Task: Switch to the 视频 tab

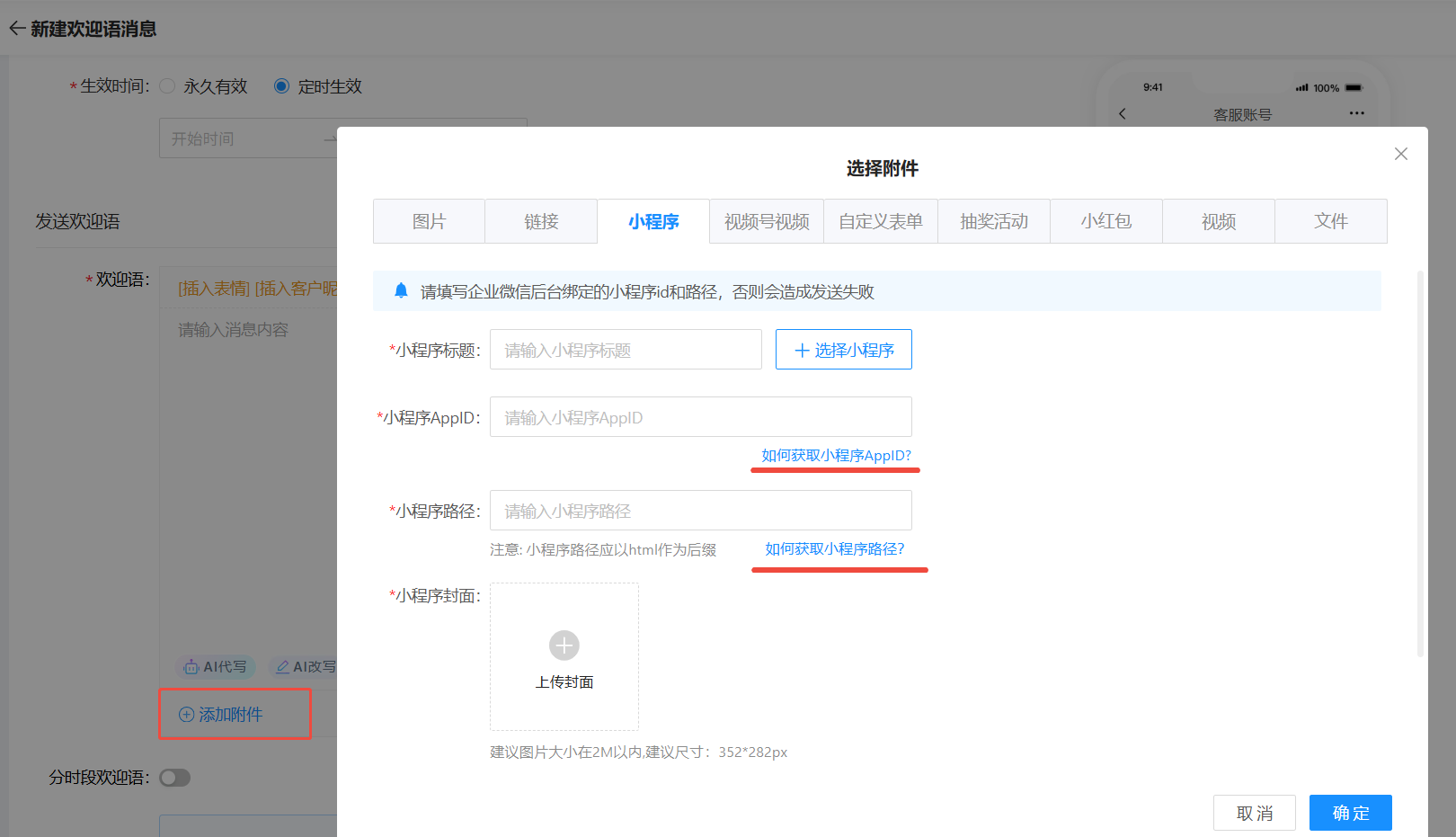Action: [x=1219, y=221]
